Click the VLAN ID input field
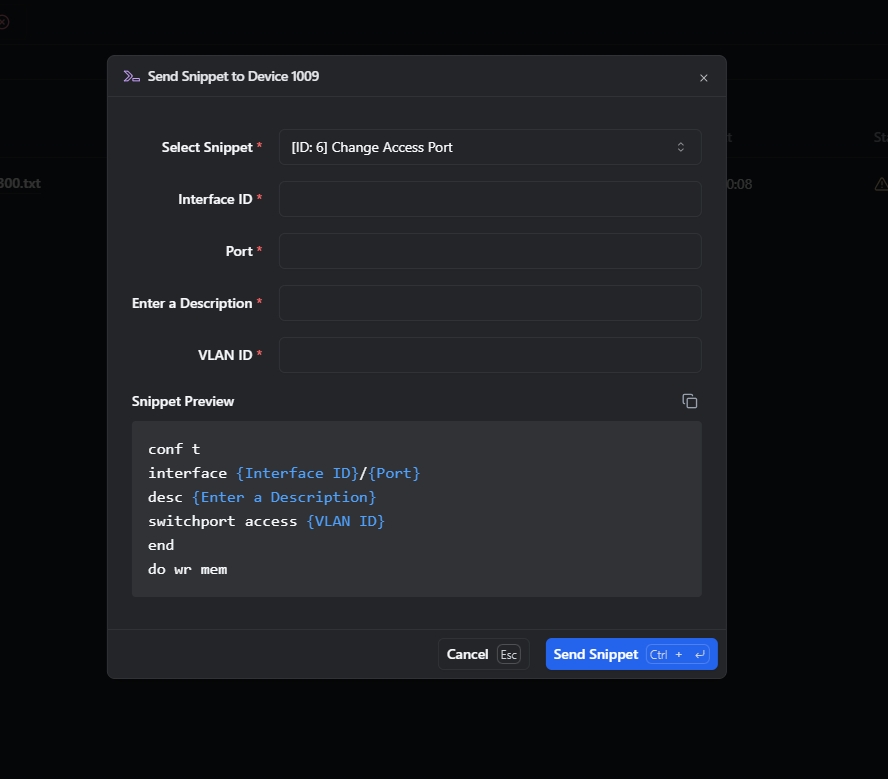 point(490,356)
